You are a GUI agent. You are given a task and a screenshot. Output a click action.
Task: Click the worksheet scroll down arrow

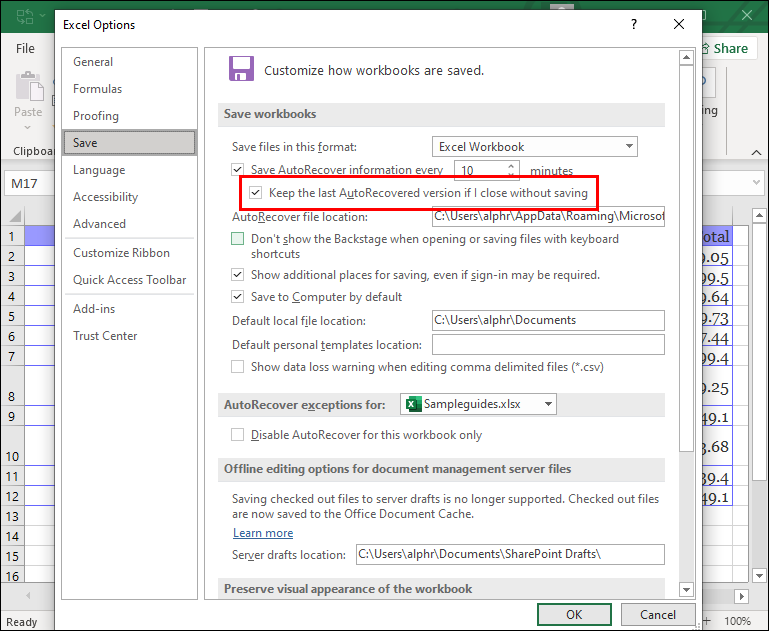coord(759,576)
